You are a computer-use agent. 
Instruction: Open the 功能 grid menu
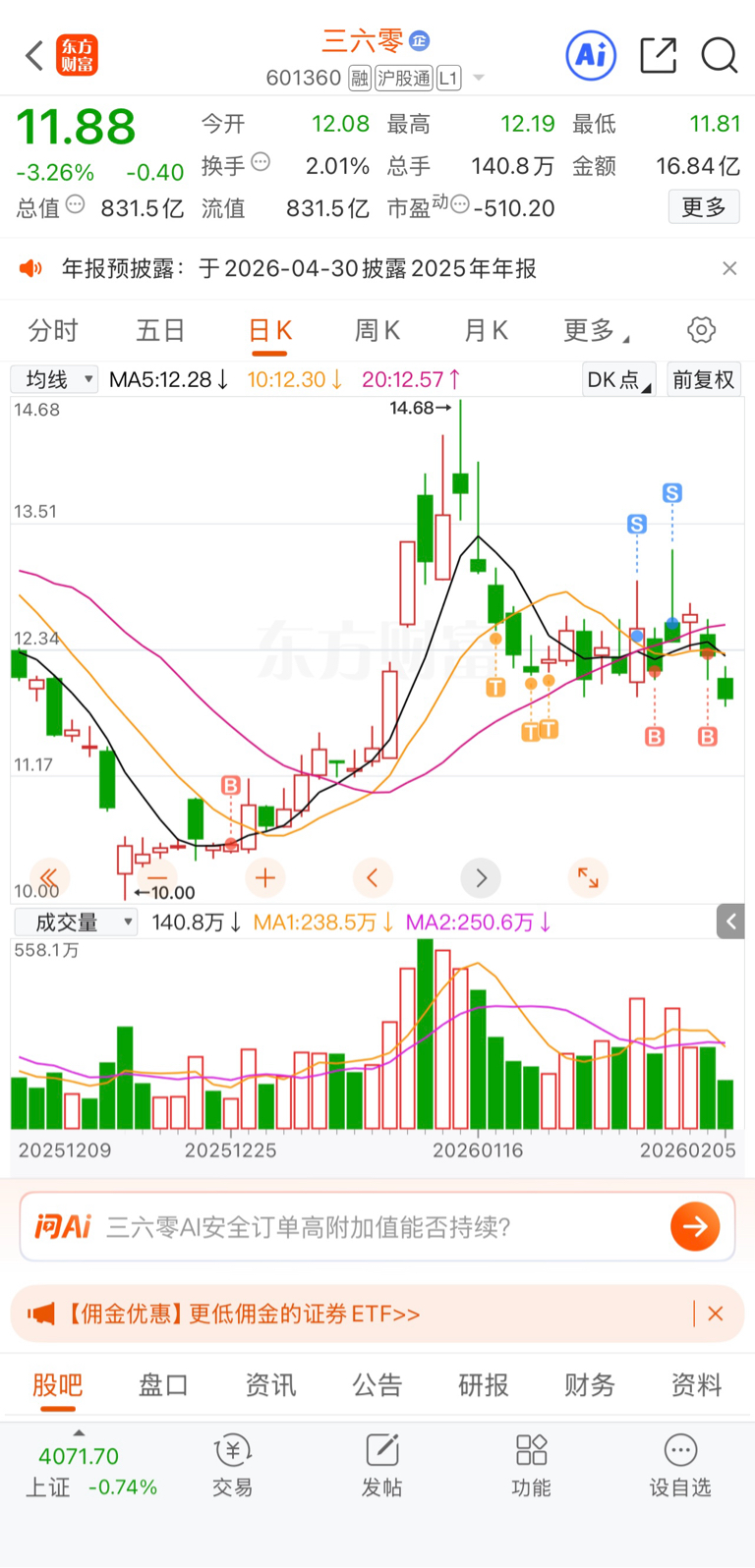pyautogui.click(x=531, y=1466)
